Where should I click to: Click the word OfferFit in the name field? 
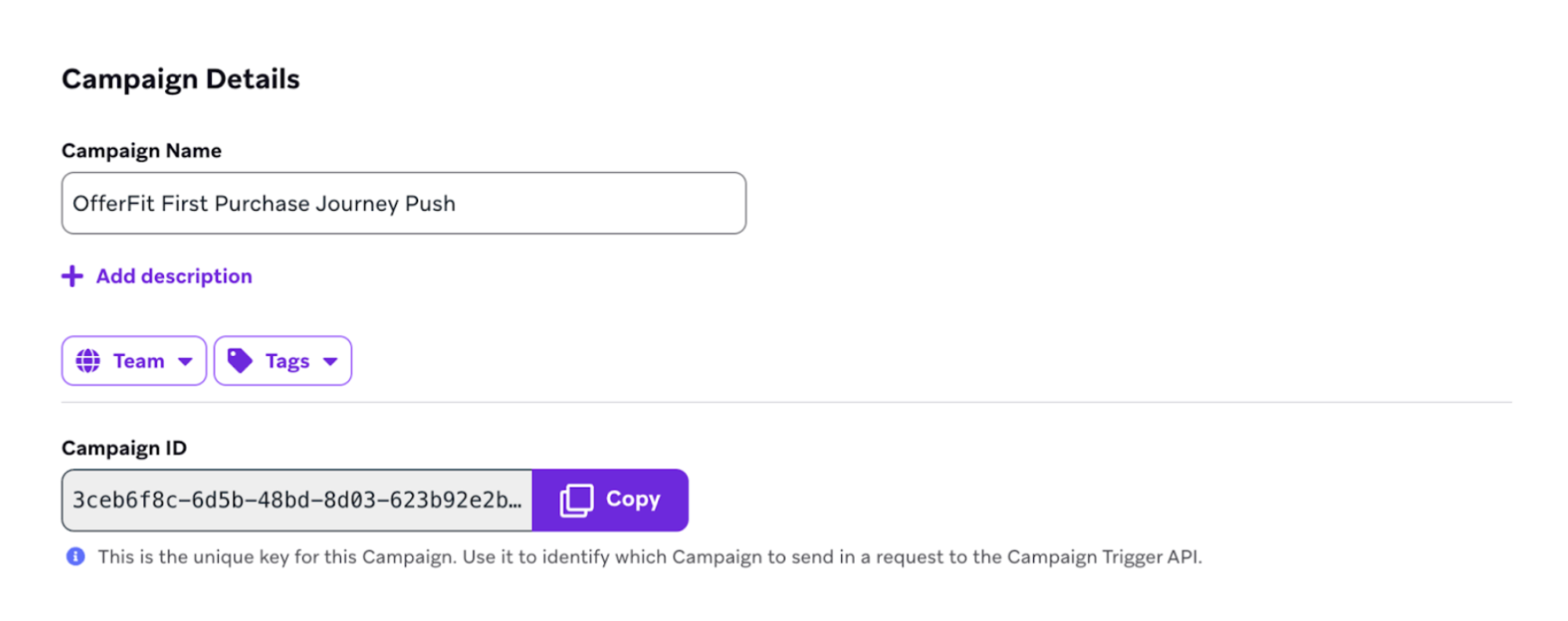pyautogui.click(x=114, y=204)
